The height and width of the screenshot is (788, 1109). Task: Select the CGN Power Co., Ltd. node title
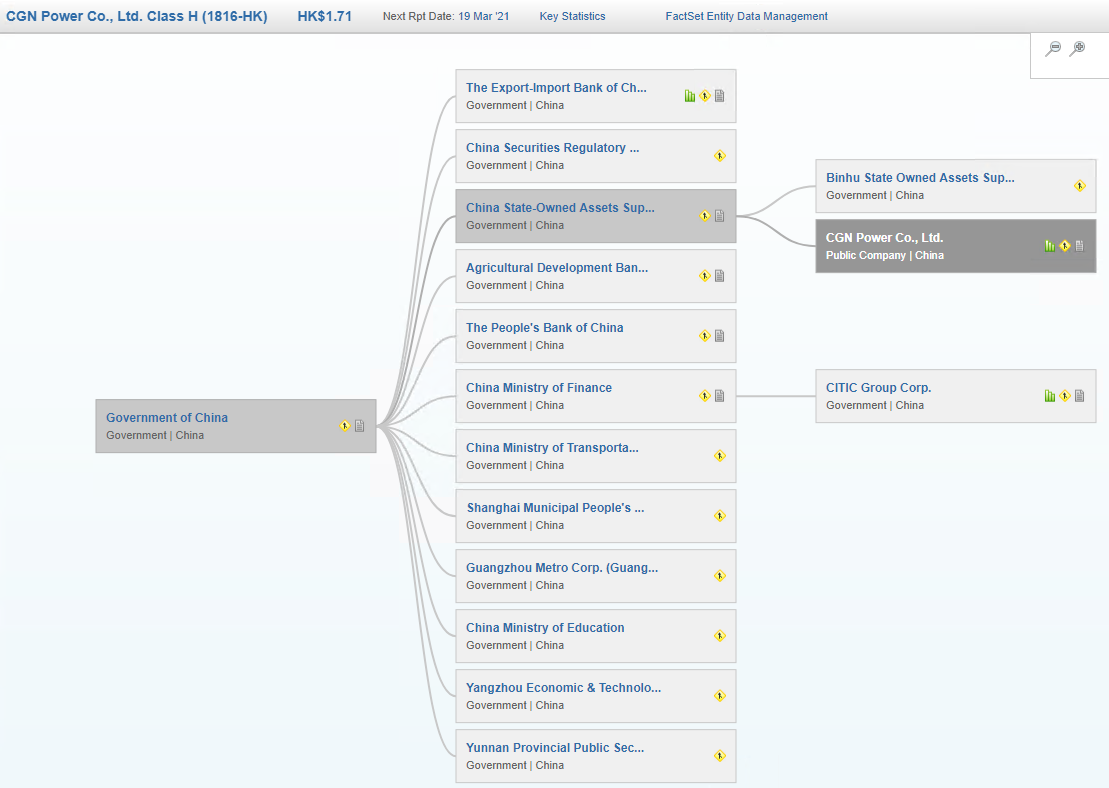(884, 238)
